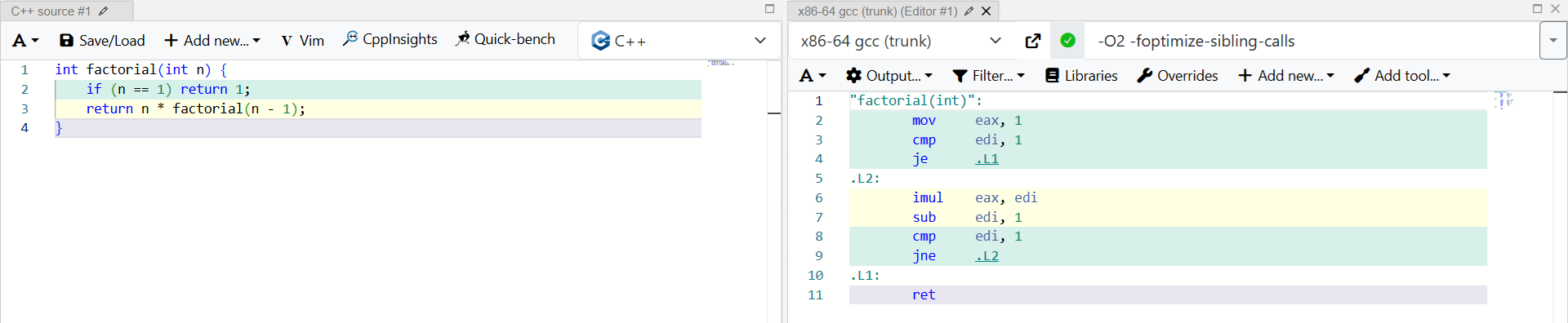Click source line 'return n * factorial(n - 1);'

tap(378, 108)
